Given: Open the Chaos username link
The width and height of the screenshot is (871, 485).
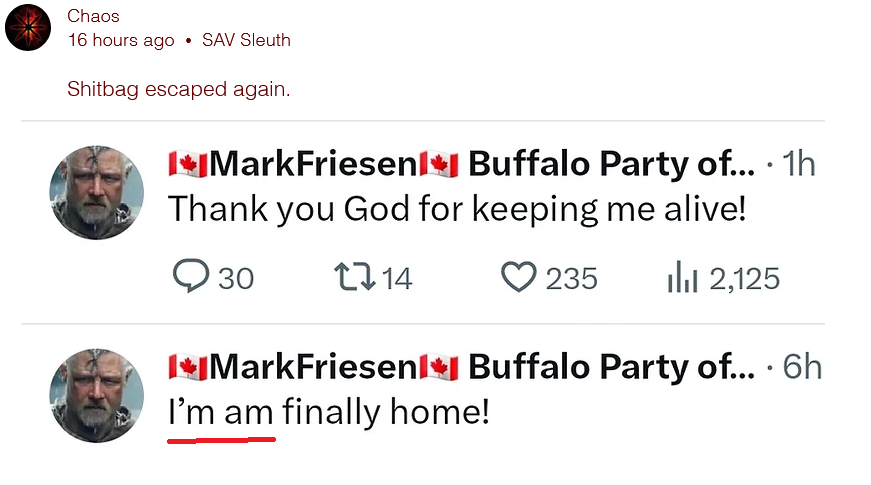Looking at the screenshot, I should [93, 16].
